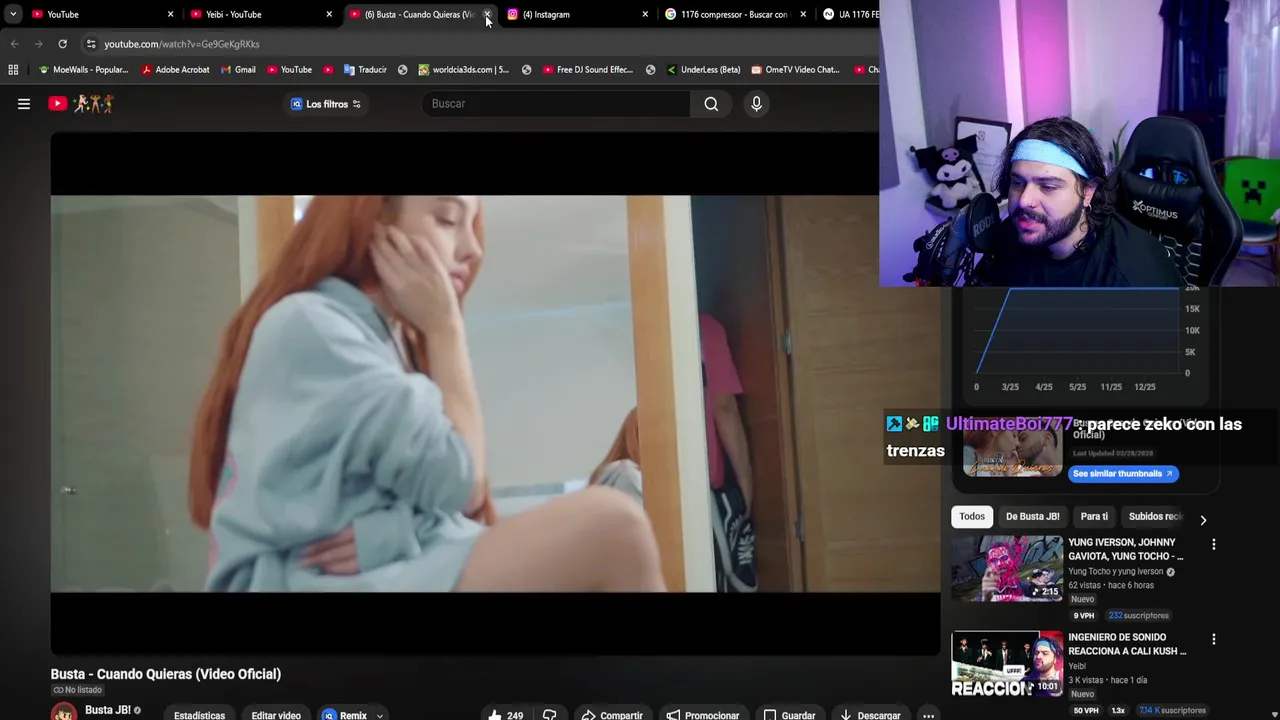Click the Promocionar button

pos(703,715)
